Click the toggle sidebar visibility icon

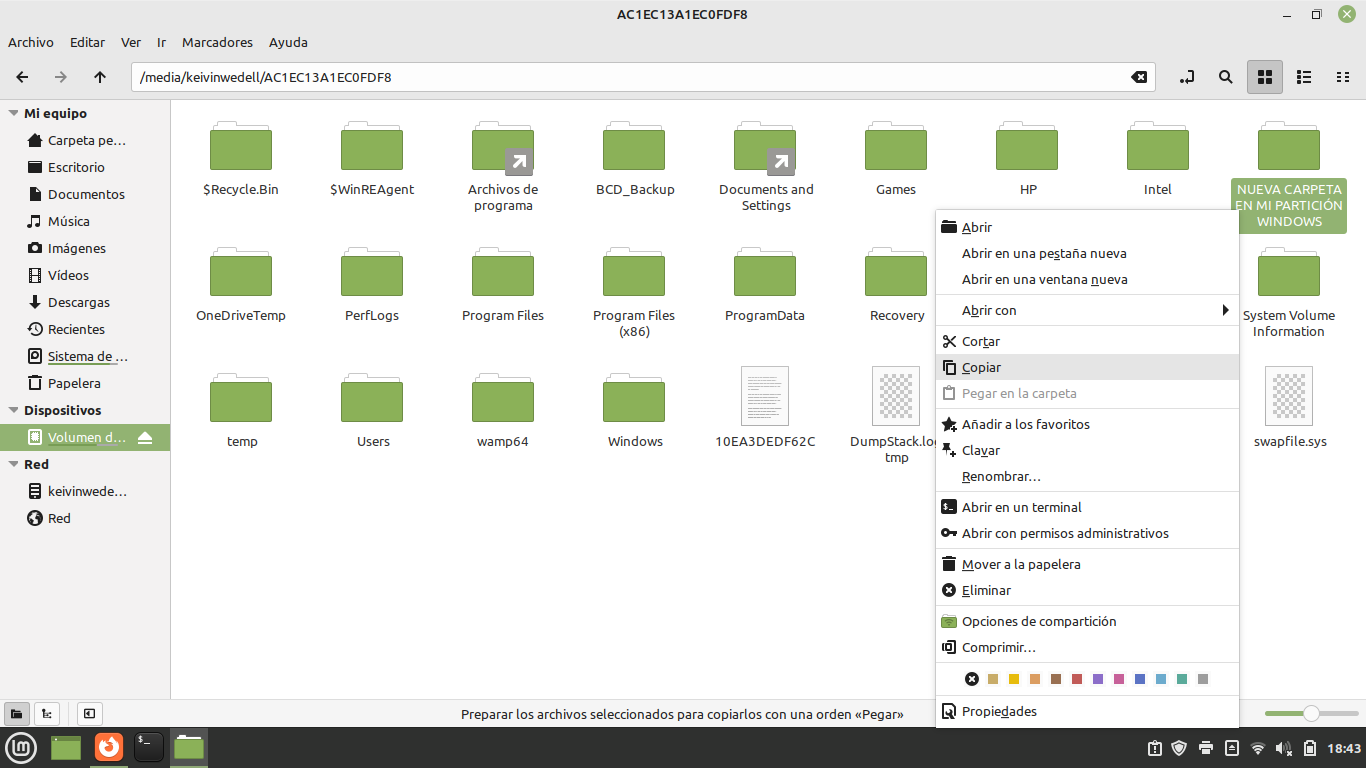89,714
